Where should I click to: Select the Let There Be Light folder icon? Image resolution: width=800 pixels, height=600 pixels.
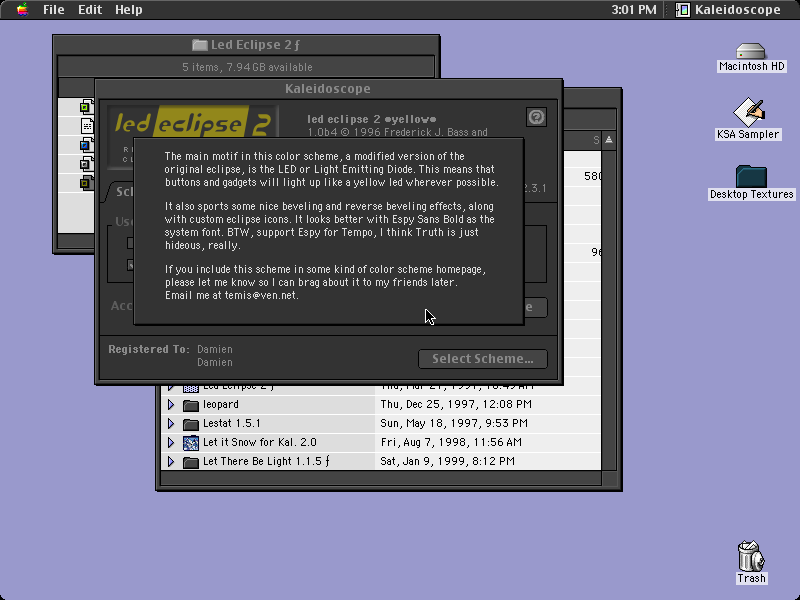point(191,462)
